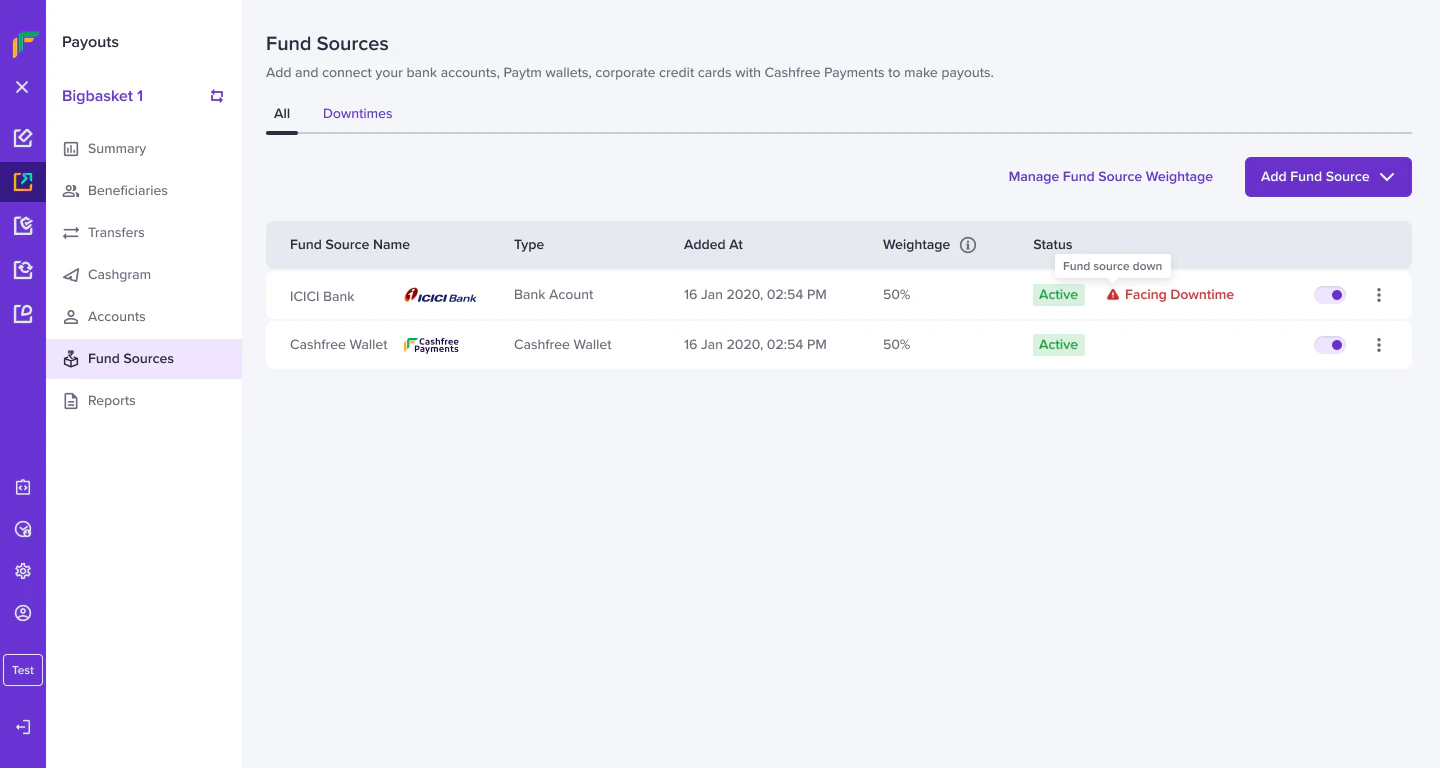
Task: Click the Type column header
Action: point(529,245)
